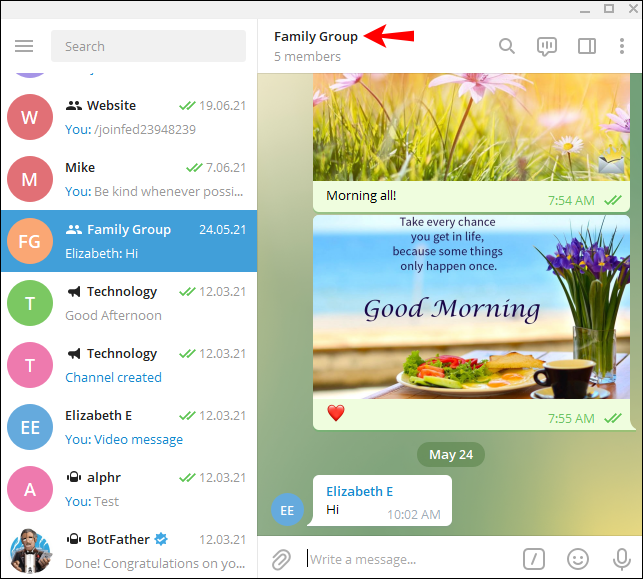Open the emoji picker smiley icon

coord(578,559)
